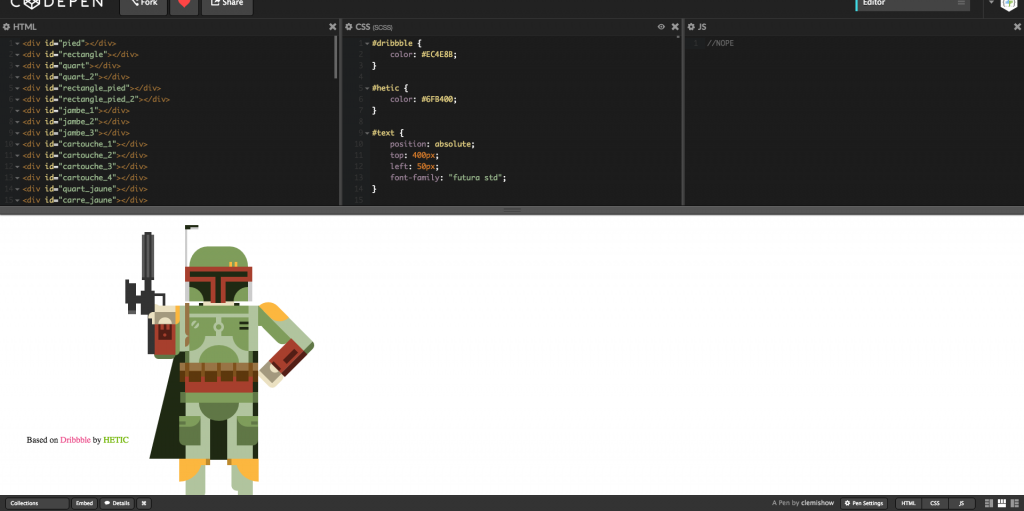Click the Boba Fett figure in preview

(217, 359)
